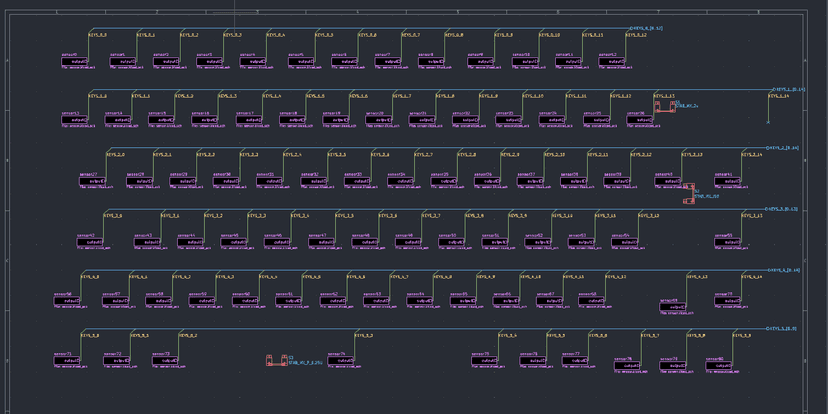Image resolution: width=828 pixels, height=414 pixels.
Task: Select the KEYS_1_[0..14] bus label
Action: tap(790, 90)
